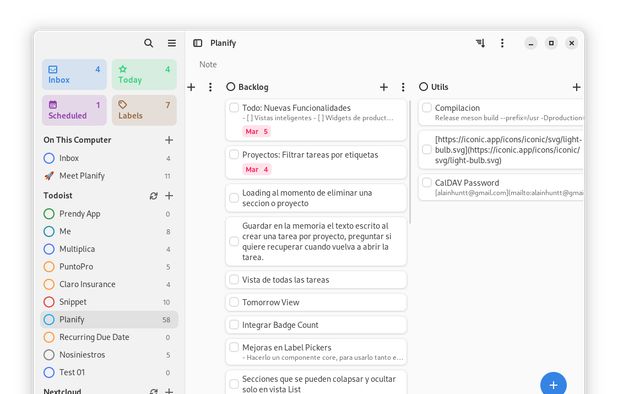618x394 pixels.
Task: Click the Todoist section header
Action: 58,195
